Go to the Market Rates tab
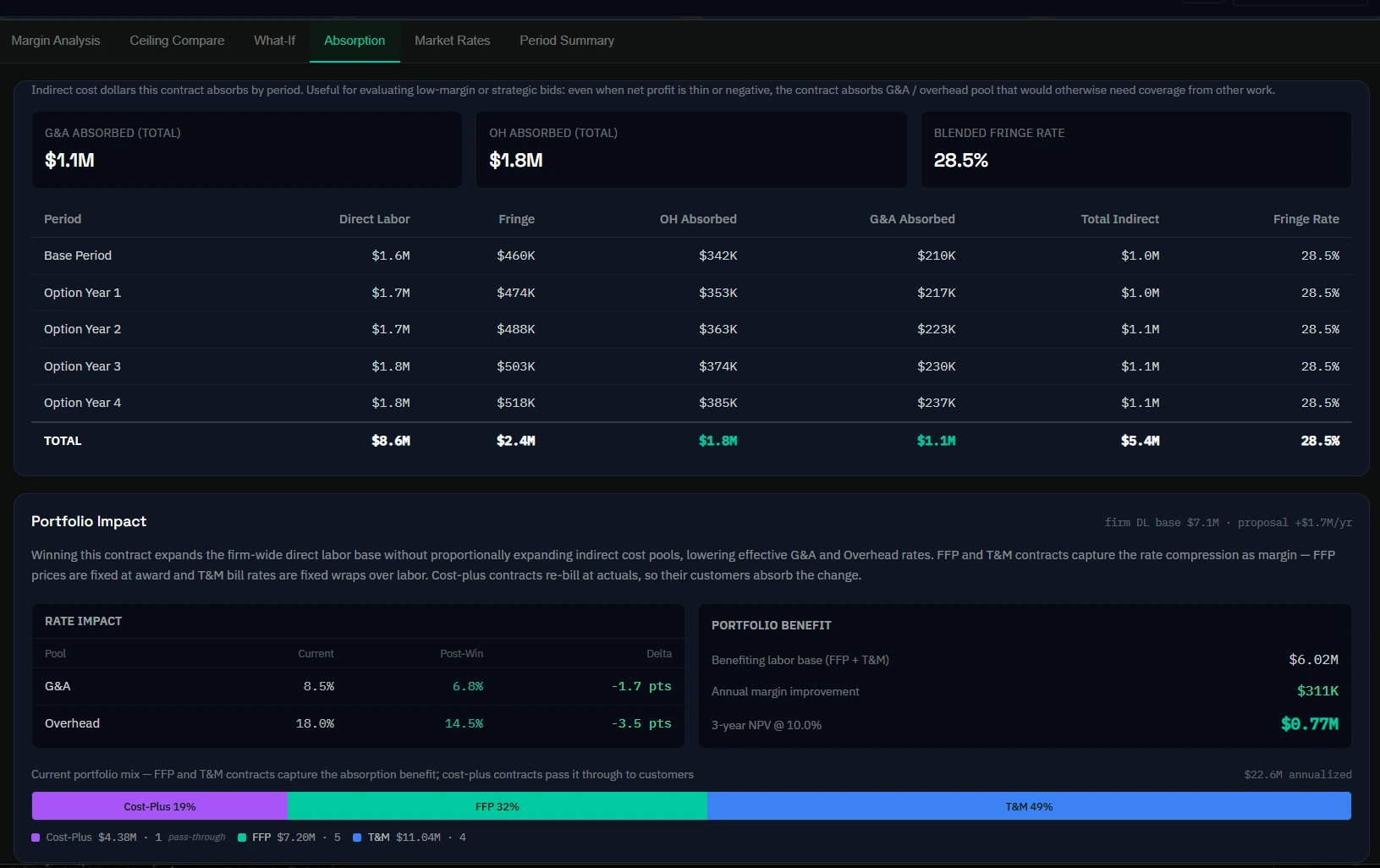The width and height of the screenshot is (1380, 868). tap(453, 41)
